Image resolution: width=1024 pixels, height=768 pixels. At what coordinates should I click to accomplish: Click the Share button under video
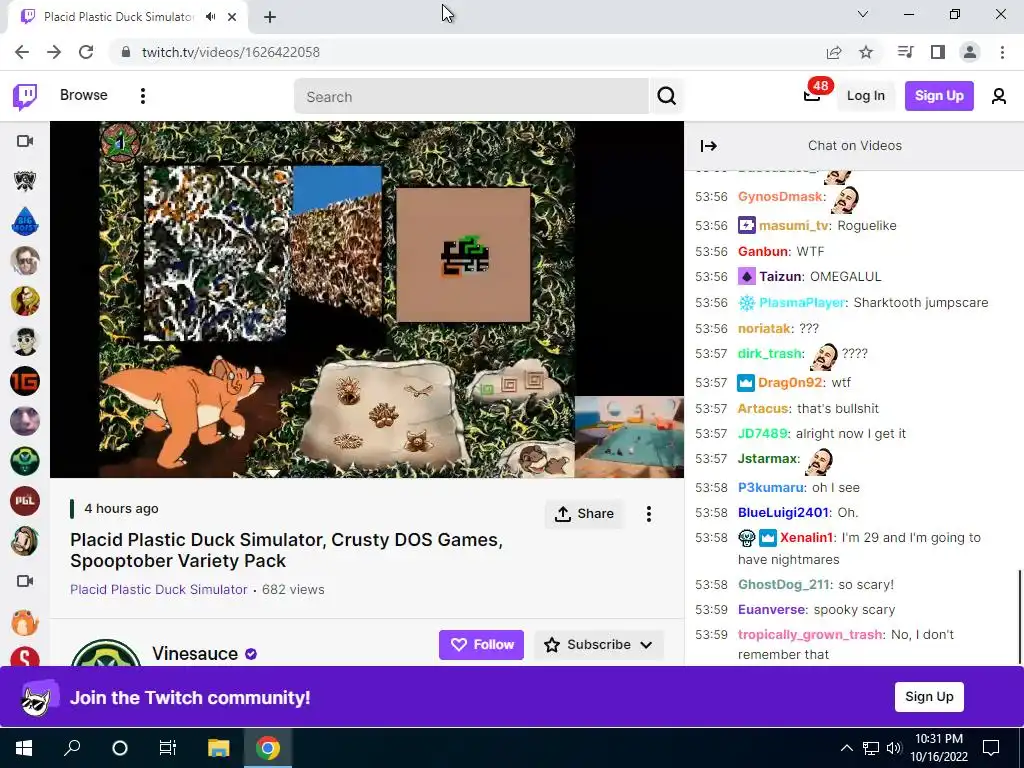[x=584, y=514]
